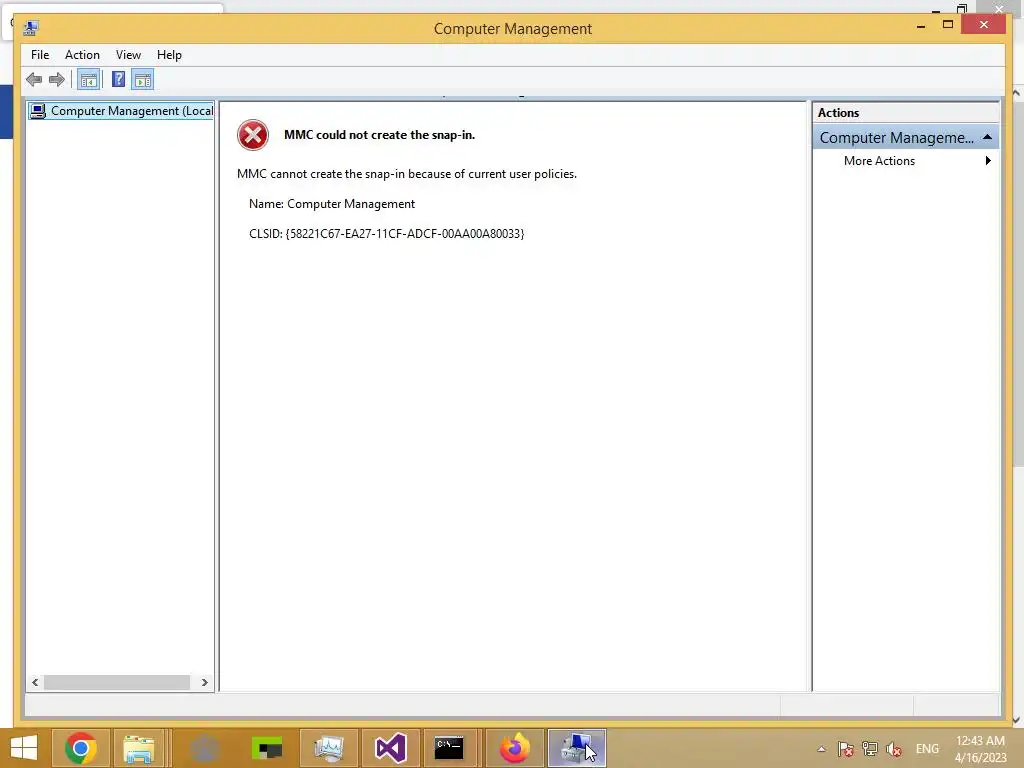
Task: Click the network tray icon
Action: tap(870, 749)
